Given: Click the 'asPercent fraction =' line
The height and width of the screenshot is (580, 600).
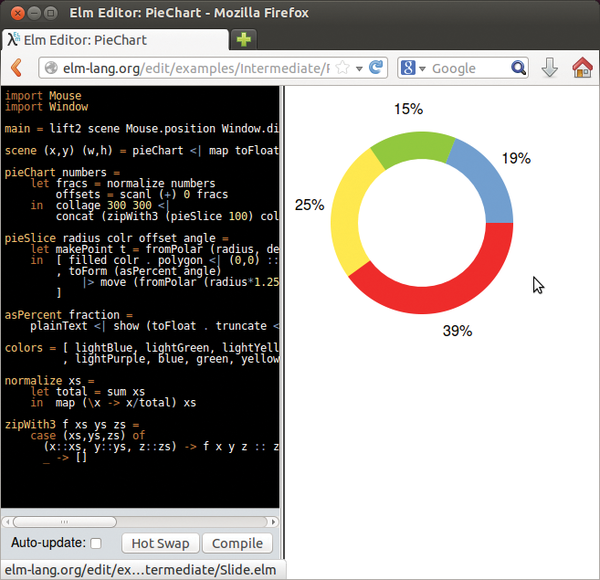Looking at the screenshot, I should pos(68,315).
